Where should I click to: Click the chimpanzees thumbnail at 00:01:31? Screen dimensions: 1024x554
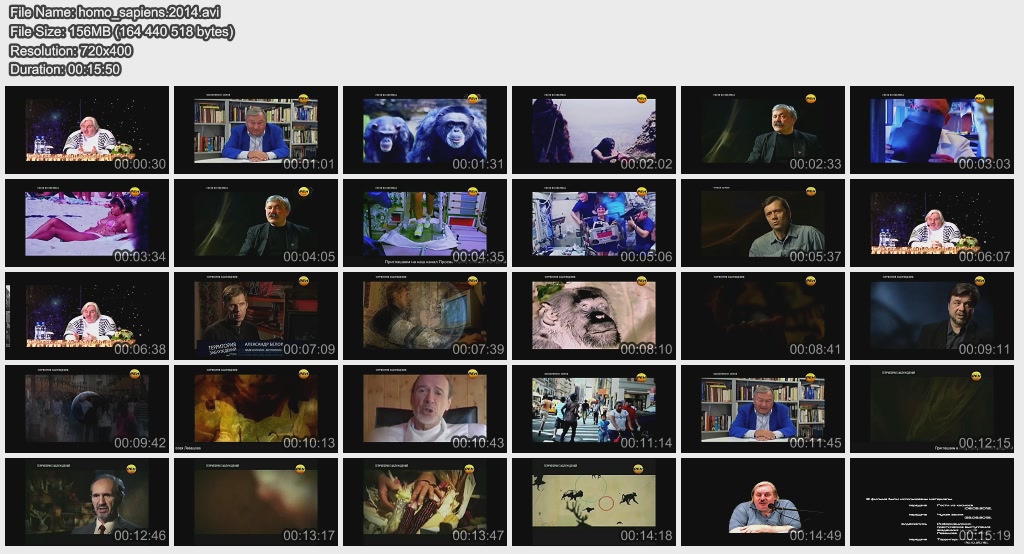pyautogui.click(x=425, y=130)
